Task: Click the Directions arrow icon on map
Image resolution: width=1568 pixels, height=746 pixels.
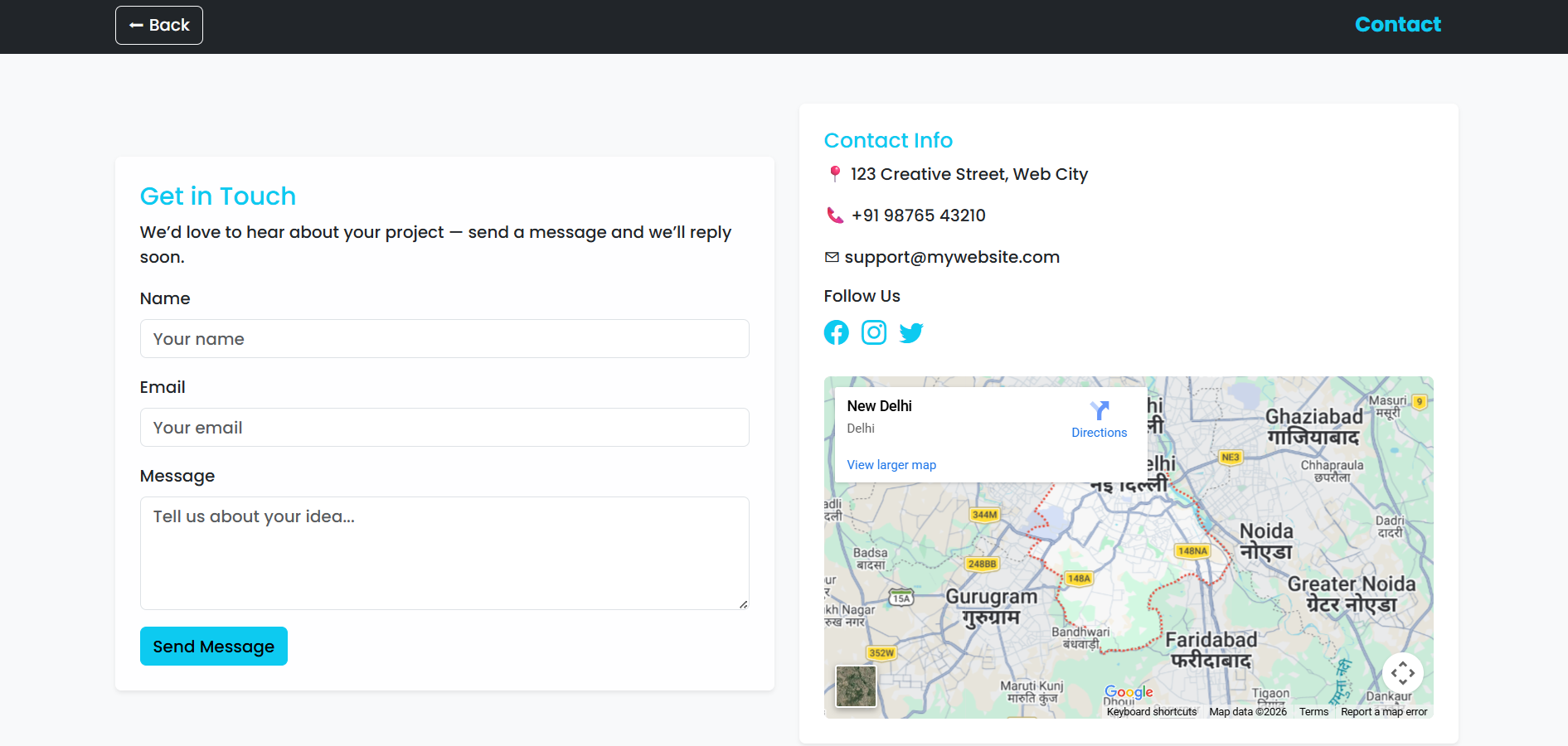Action: pos(1099,411)
